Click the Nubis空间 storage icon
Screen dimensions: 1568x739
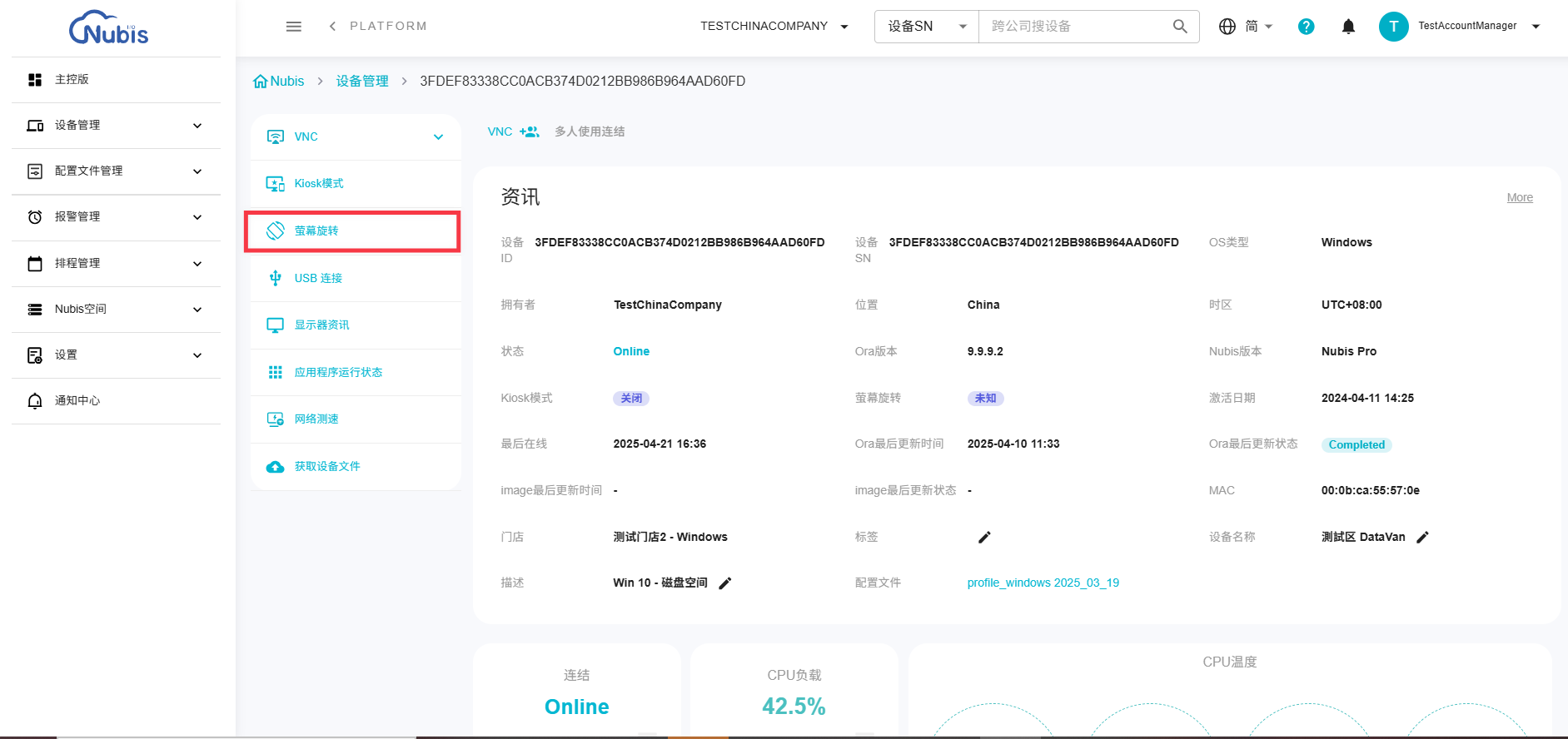tap(35, 310)
